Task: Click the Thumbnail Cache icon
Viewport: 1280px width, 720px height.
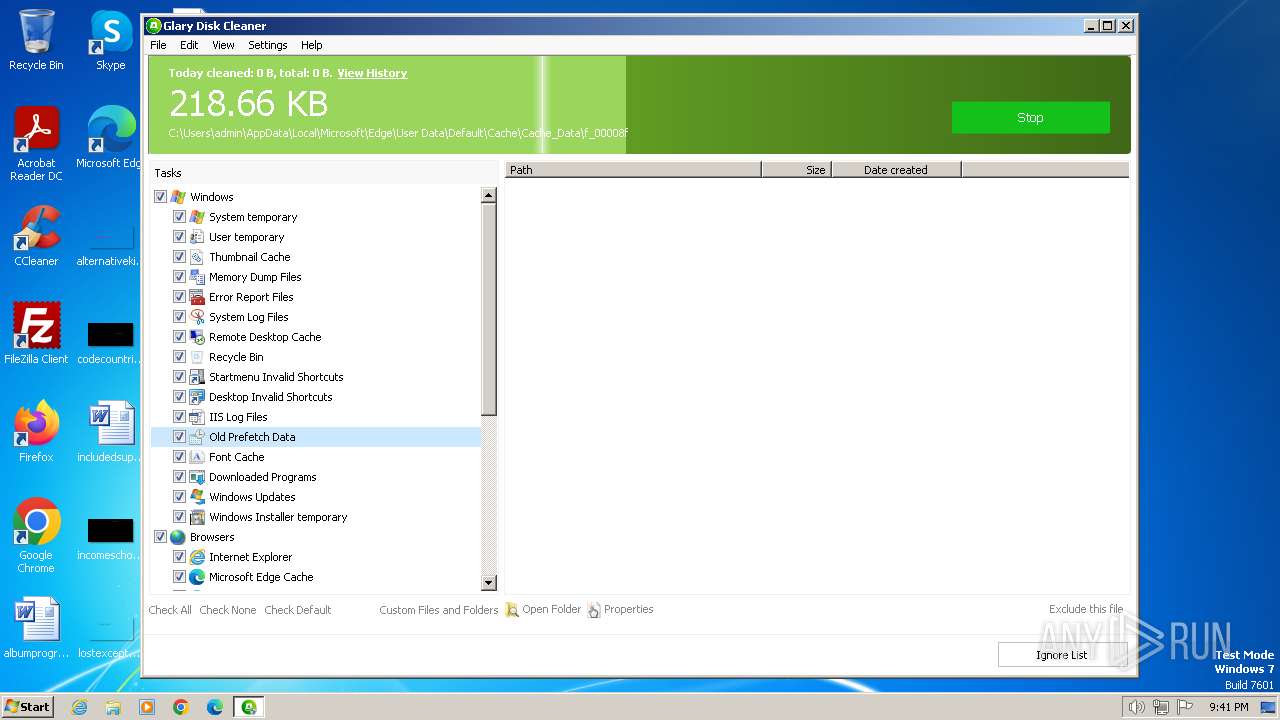Action: point(197,257)
